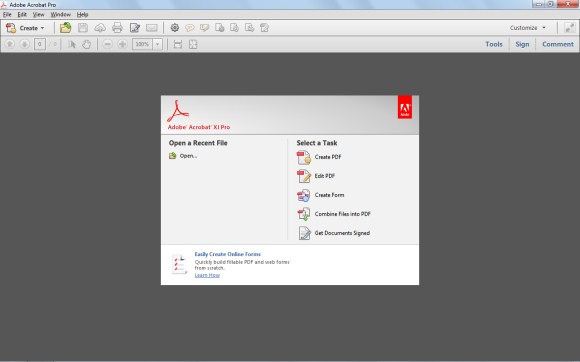Click Combine Files into PDF label
The image size is (580, 362).
click(x=343, y=214)
